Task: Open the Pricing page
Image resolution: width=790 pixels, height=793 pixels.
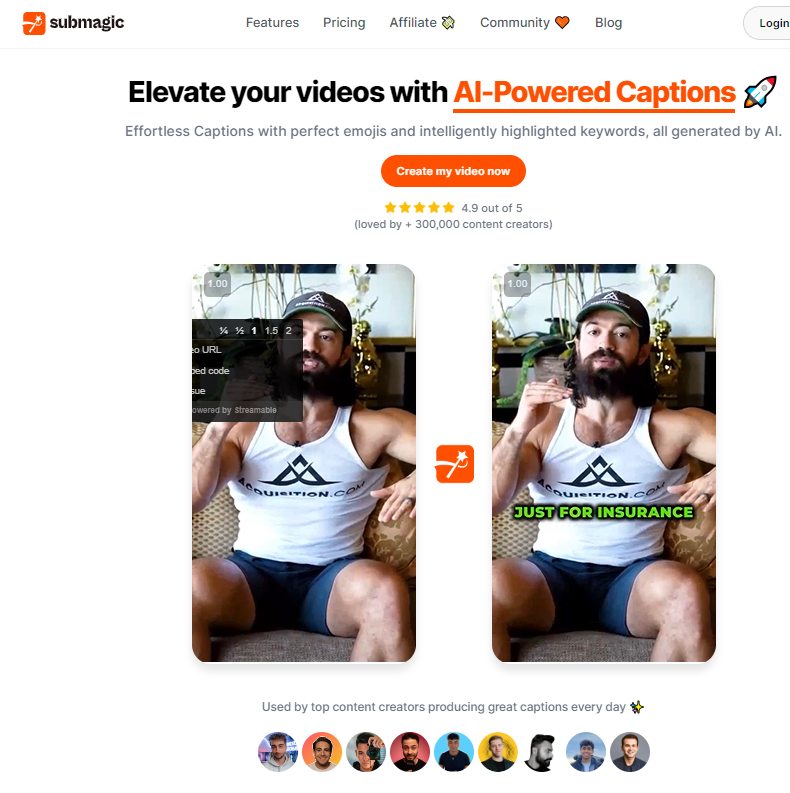Action: point(344,23)
